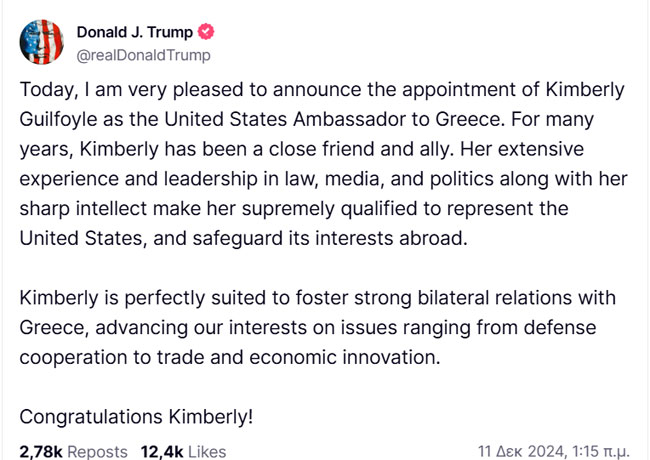The width and height of the screenshot is (650, 460).
Task: Click the second paragraph starting Kimberly is perfectly
Action: (x=318, y=327)
